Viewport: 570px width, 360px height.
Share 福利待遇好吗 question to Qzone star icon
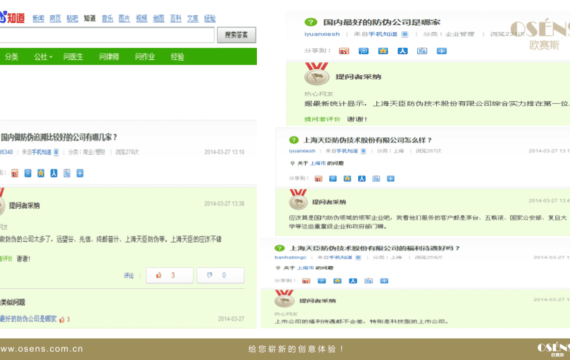tap(337, 281)
